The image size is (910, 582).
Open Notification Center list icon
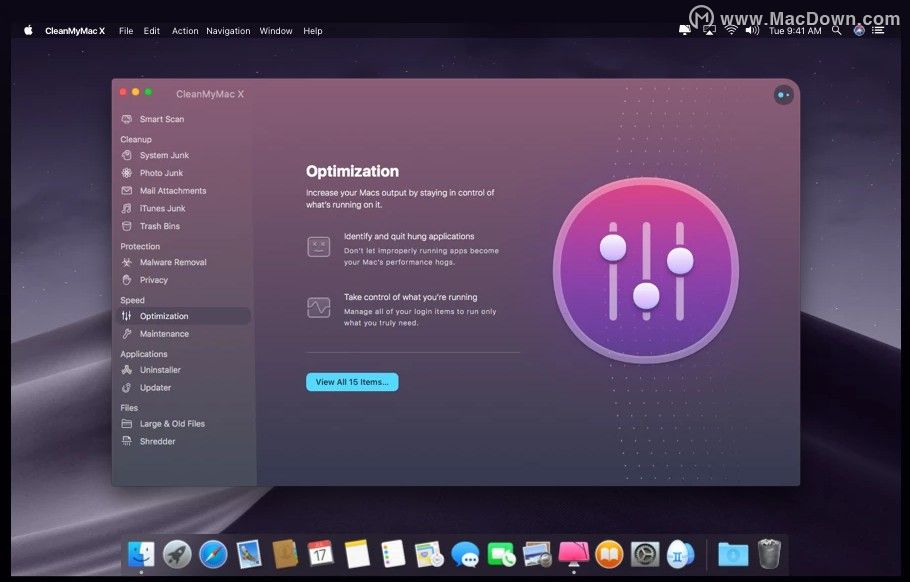tap(878, 30)
